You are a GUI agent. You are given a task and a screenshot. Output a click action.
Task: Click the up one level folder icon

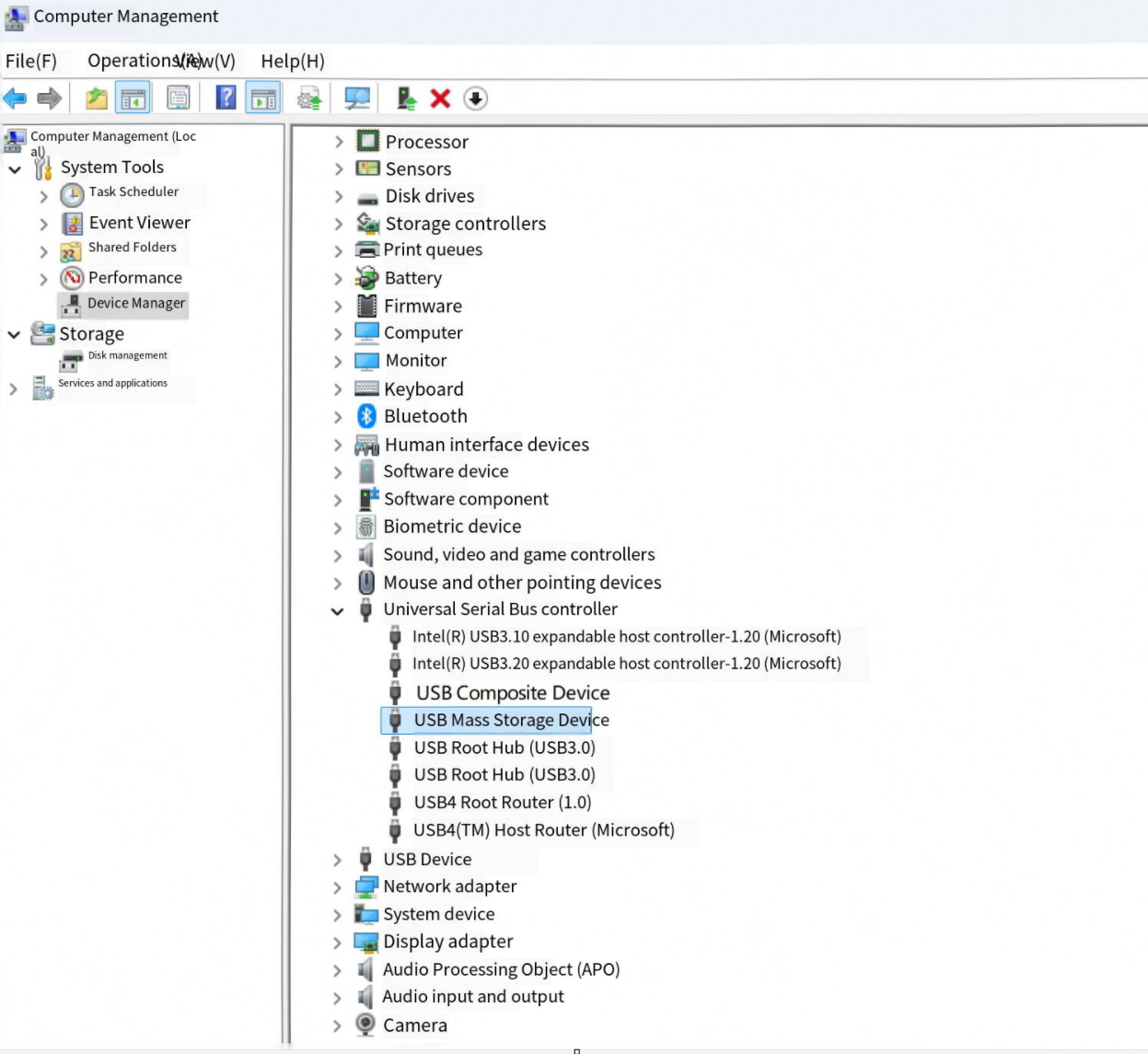[x=97, y=98]
